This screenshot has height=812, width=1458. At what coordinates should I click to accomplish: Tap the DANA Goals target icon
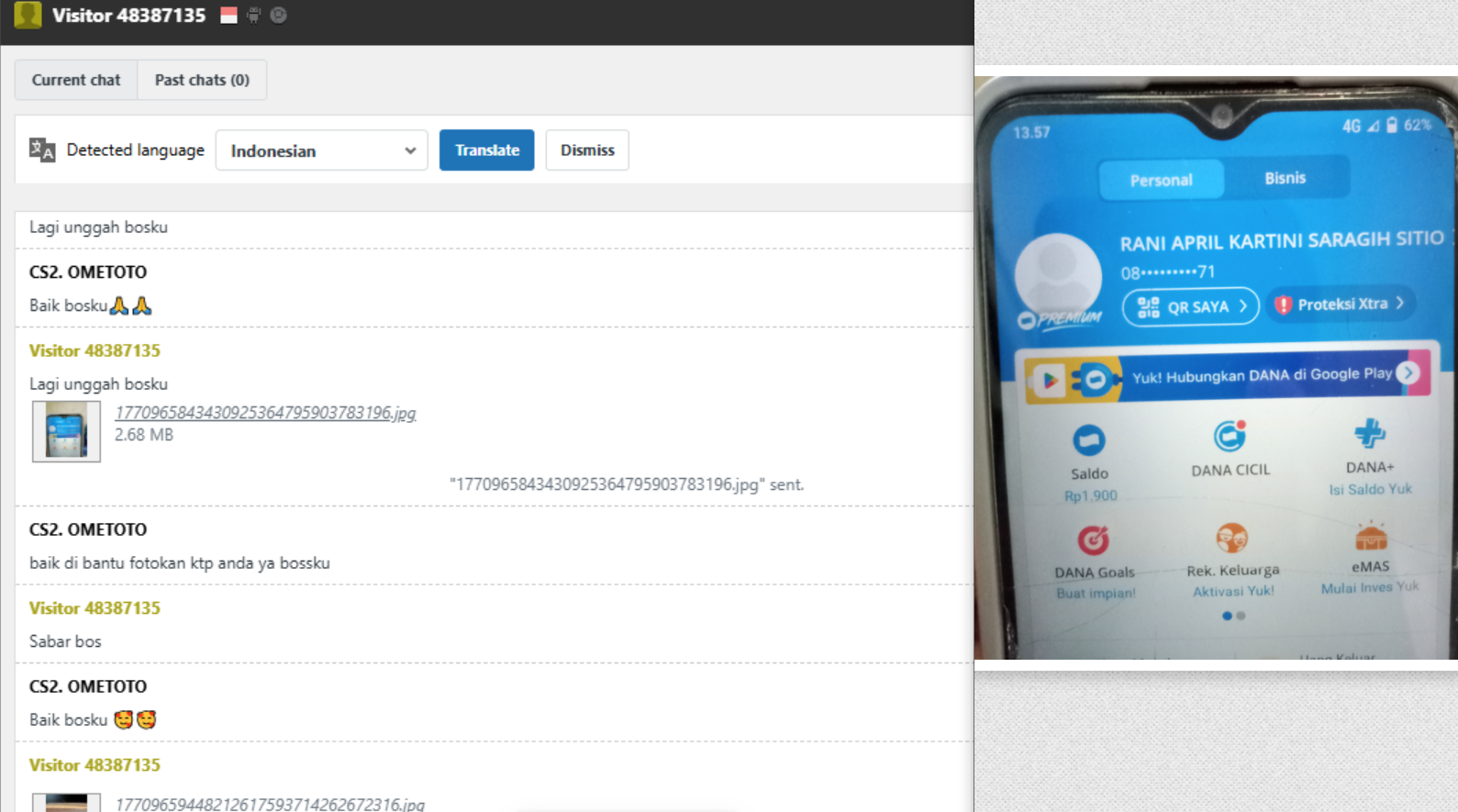[x=1093, y=540]
